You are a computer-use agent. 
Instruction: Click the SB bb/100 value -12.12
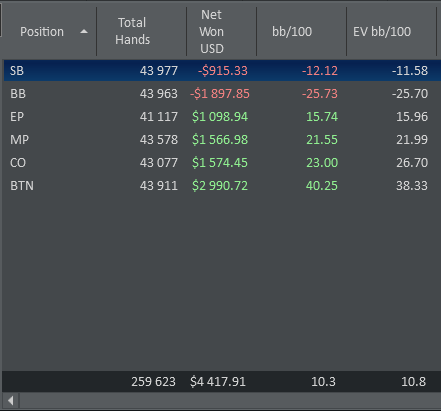tap(320, 71)
